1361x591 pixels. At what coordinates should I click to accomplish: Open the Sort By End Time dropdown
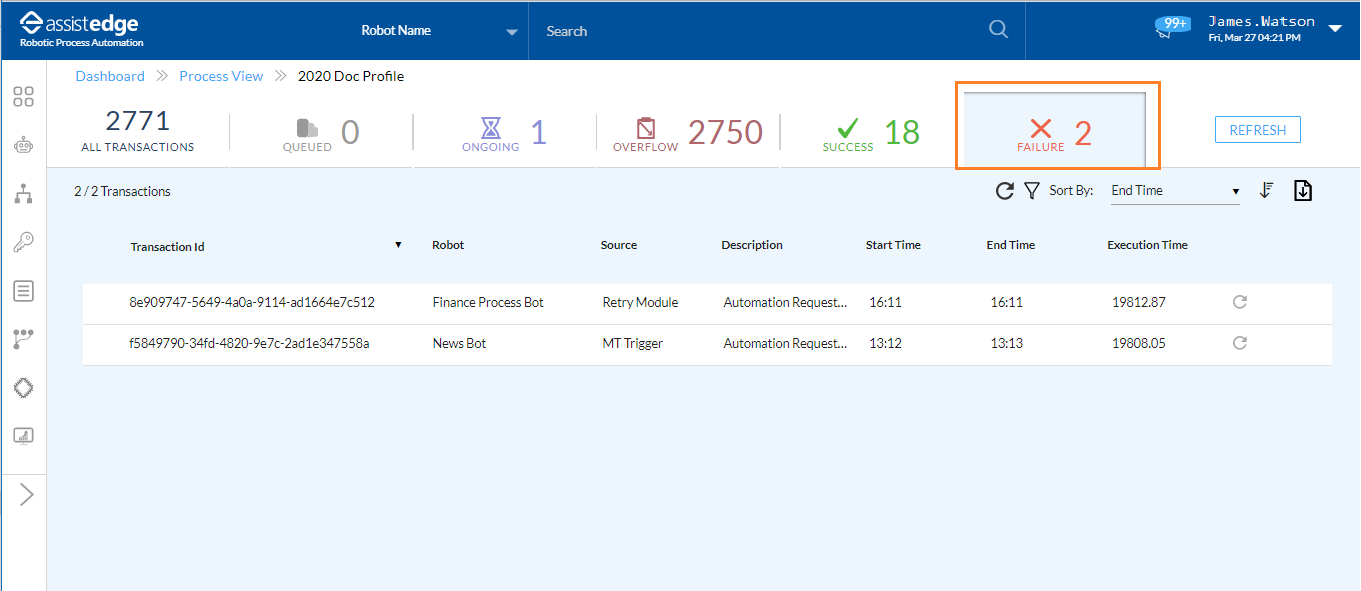tap(1175, 191)
